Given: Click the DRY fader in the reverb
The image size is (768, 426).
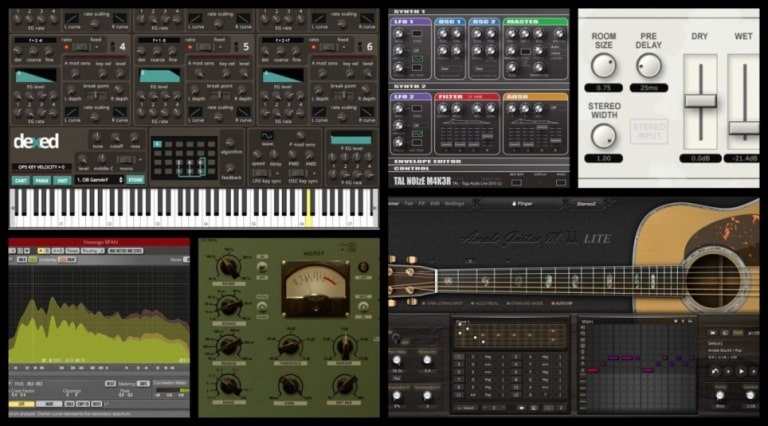Looking at the screenshot, I should click(x=700, y=101).
